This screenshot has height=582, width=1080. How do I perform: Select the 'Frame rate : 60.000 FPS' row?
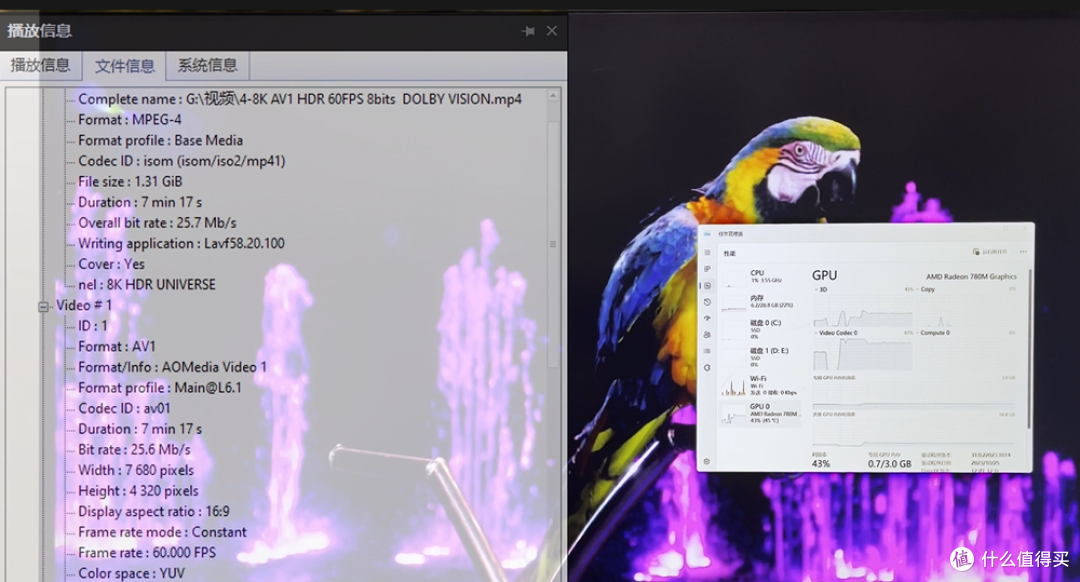147,553
